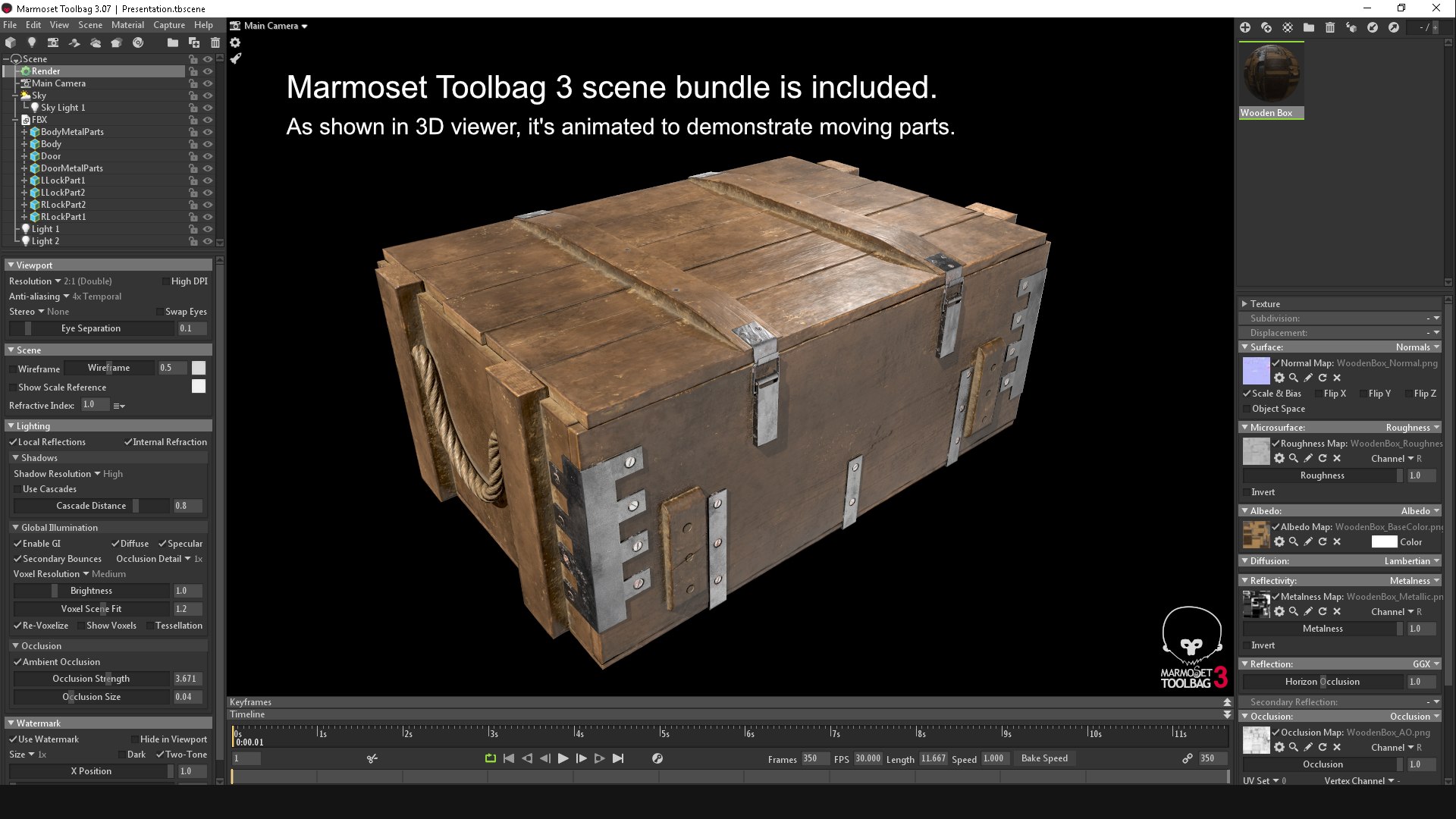Add a new light with the bulb icon

tap(32, 42)
